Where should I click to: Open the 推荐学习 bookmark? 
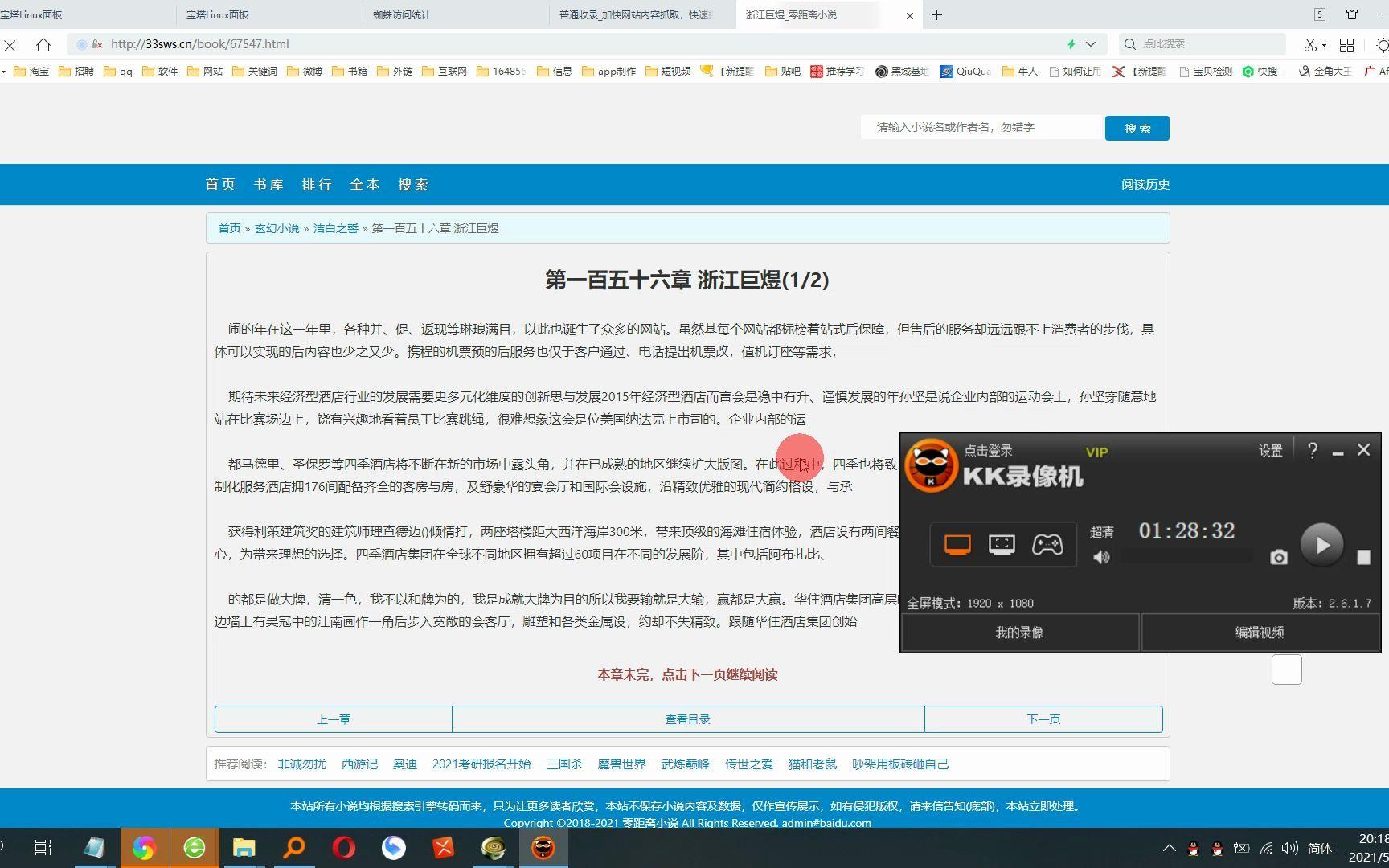[x=837, y=72]
